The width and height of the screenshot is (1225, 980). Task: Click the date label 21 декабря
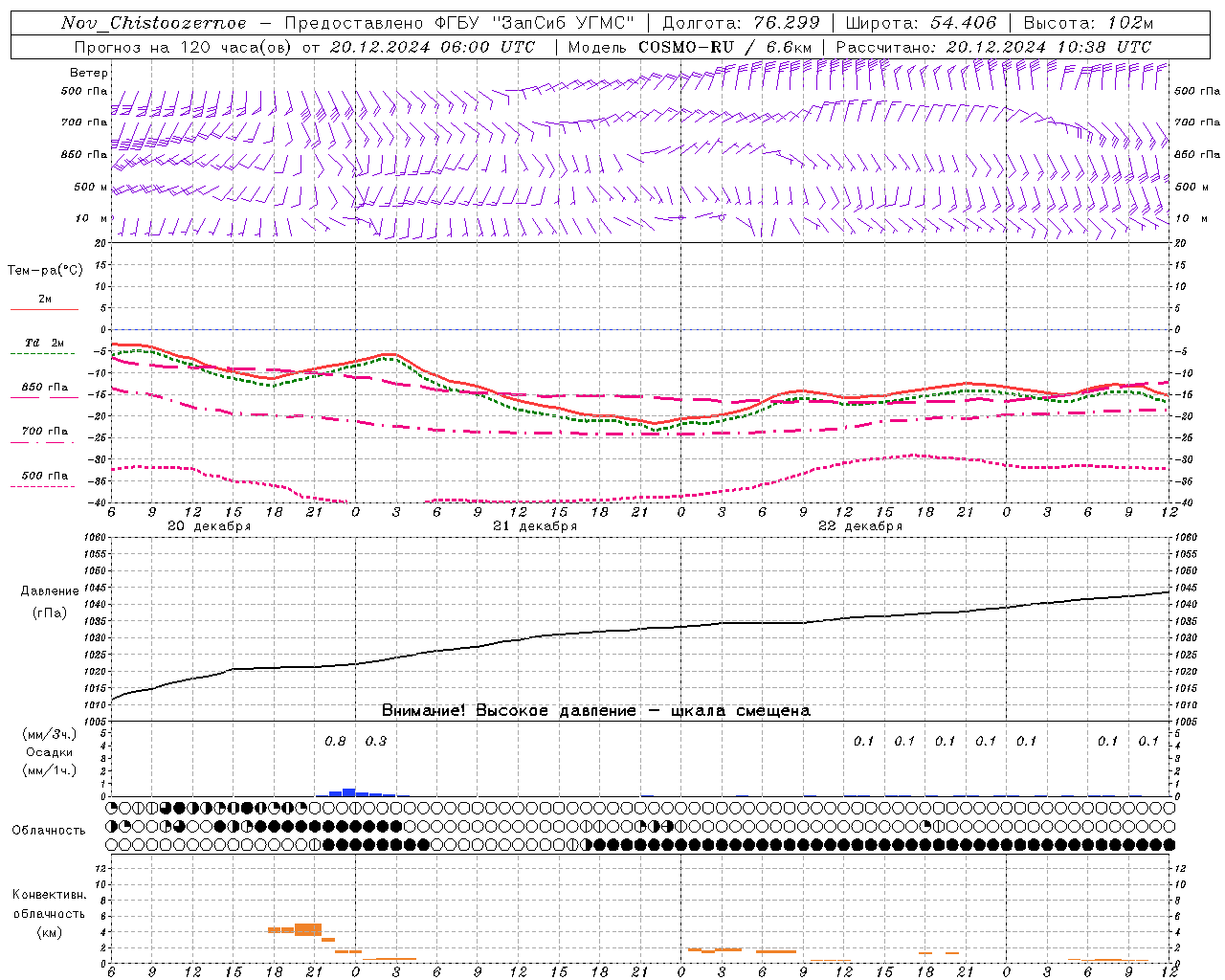click(535, 526)
